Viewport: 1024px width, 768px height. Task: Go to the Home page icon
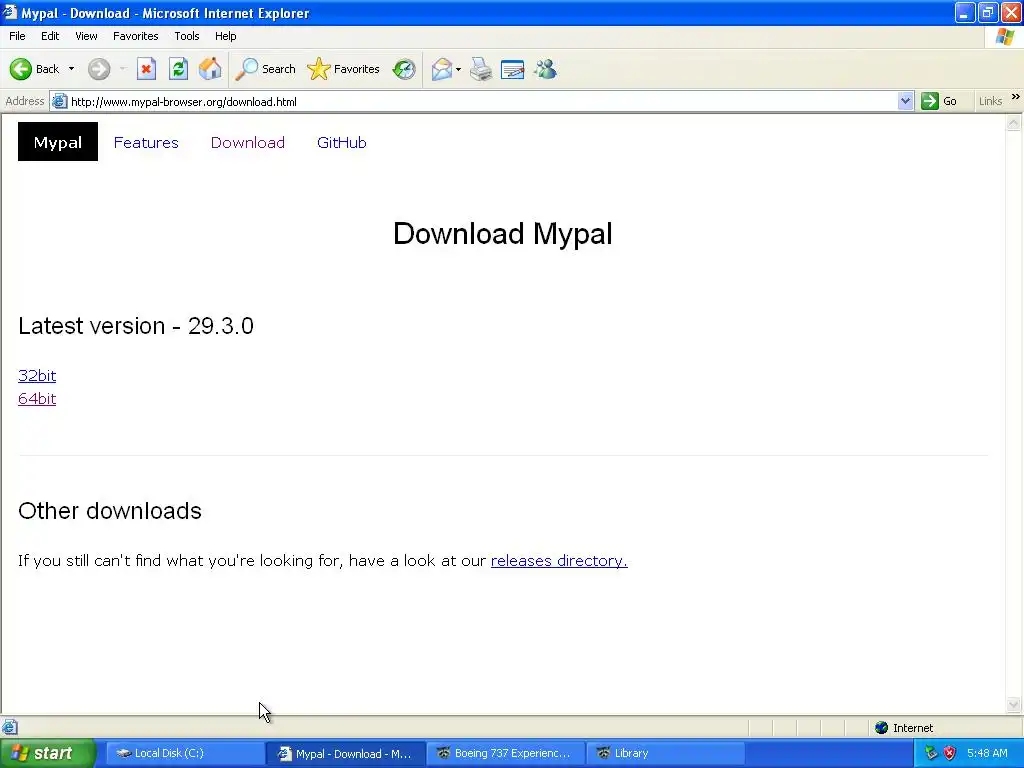(210, 69)
